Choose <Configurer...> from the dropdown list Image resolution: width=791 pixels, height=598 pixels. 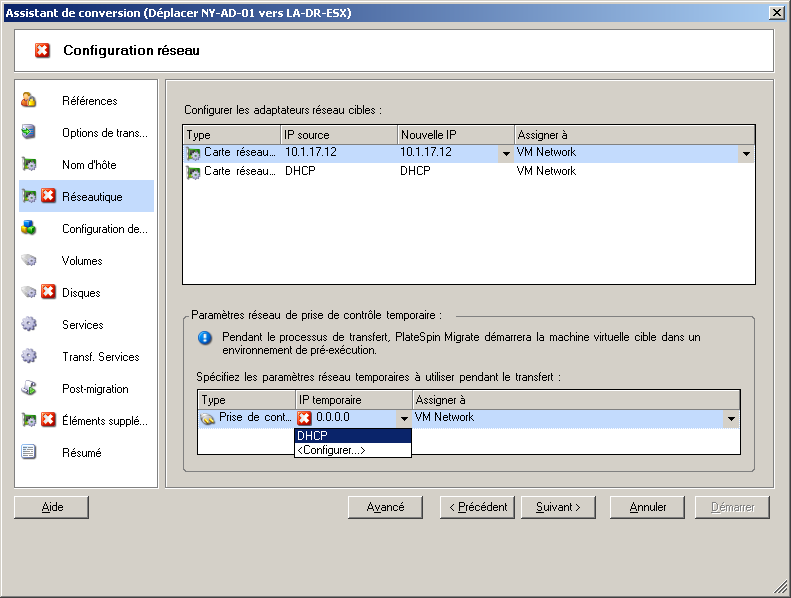(x=353, y=450)
